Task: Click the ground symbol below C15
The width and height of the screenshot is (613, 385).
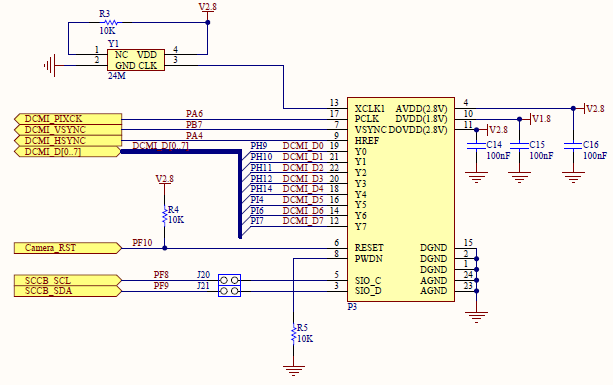Action: click(x=519, y=177)
